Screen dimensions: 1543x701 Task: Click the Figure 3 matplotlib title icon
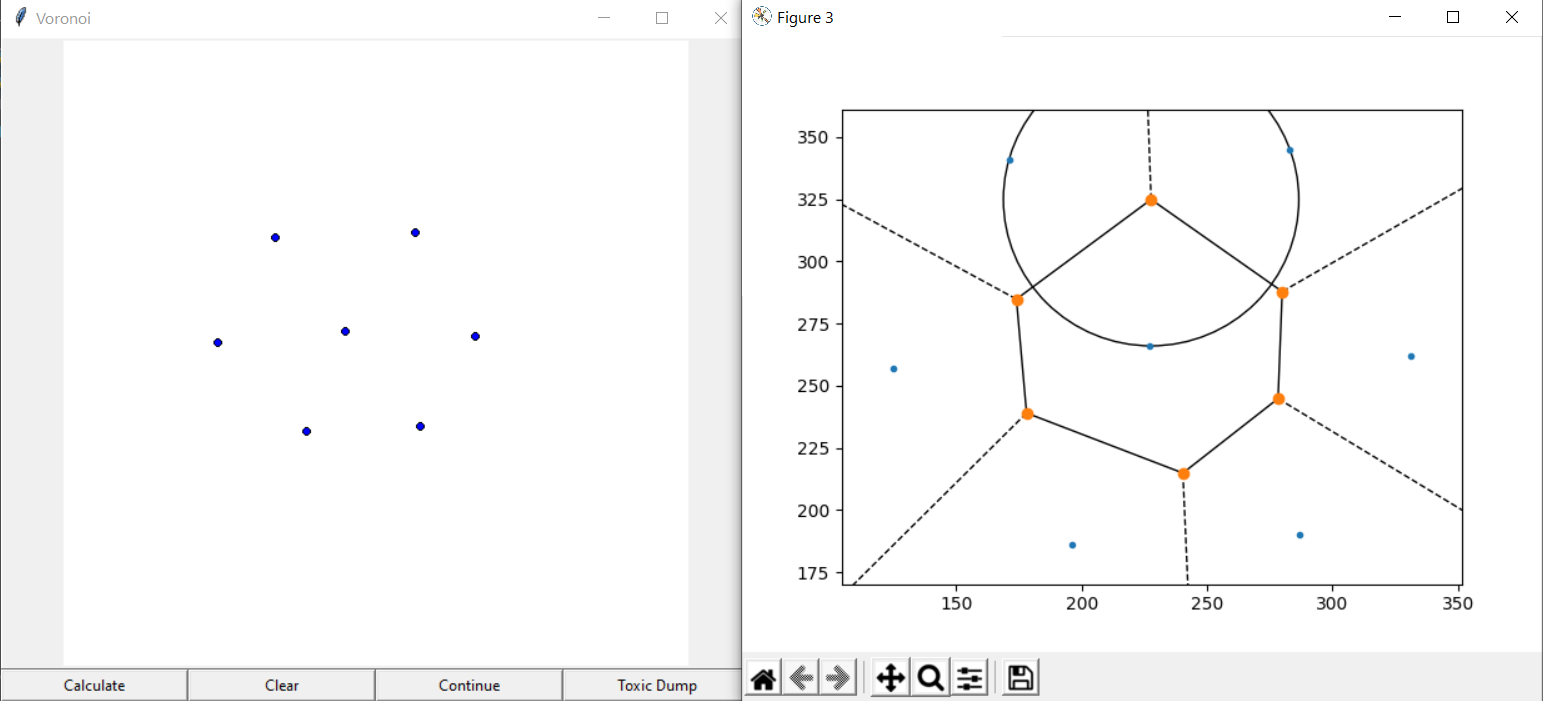click(x=761, y=16)
